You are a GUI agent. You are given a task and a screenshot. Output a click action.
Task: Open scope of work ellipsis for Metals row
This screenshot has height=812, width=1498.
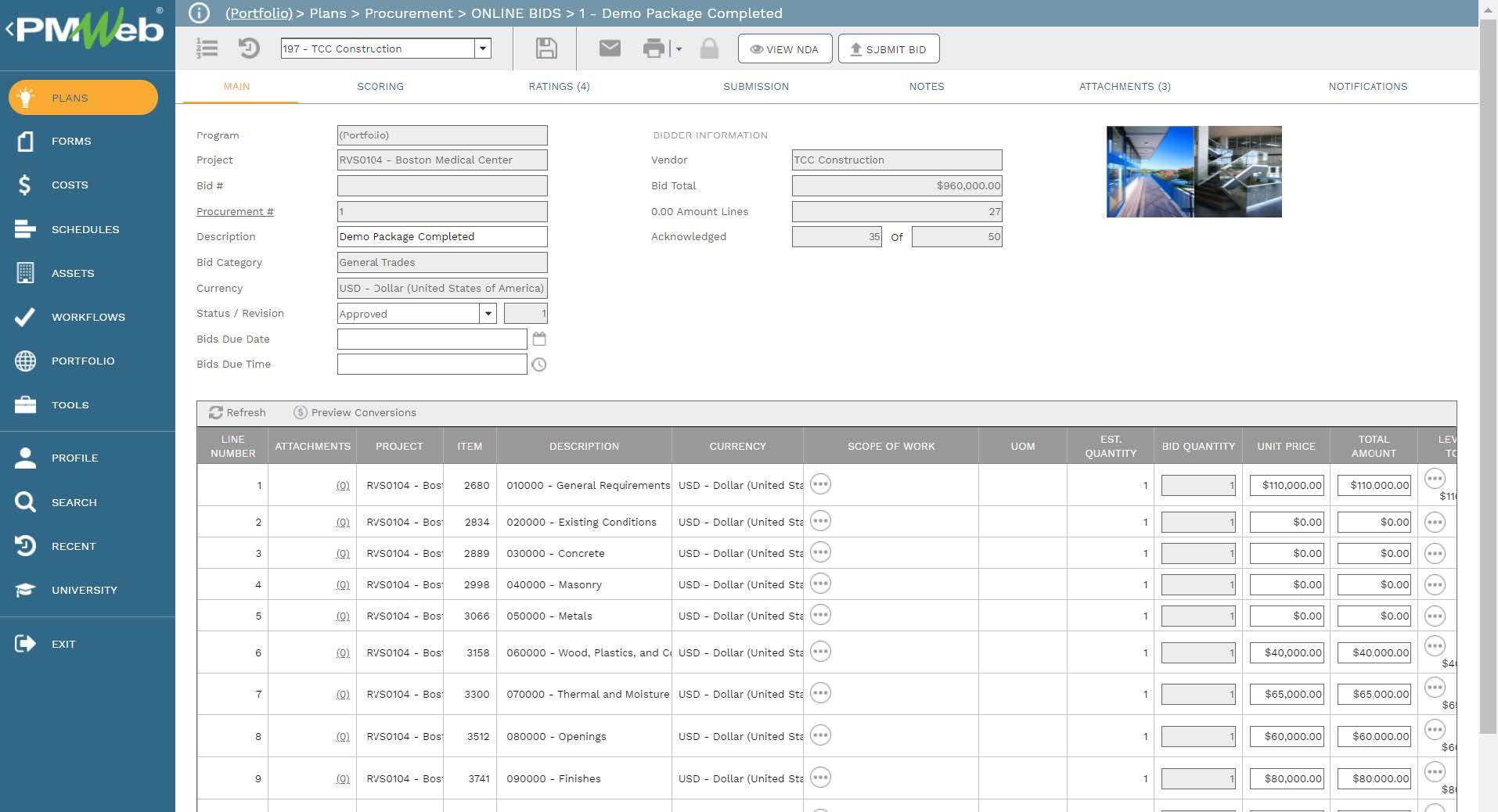pos(820,615)
